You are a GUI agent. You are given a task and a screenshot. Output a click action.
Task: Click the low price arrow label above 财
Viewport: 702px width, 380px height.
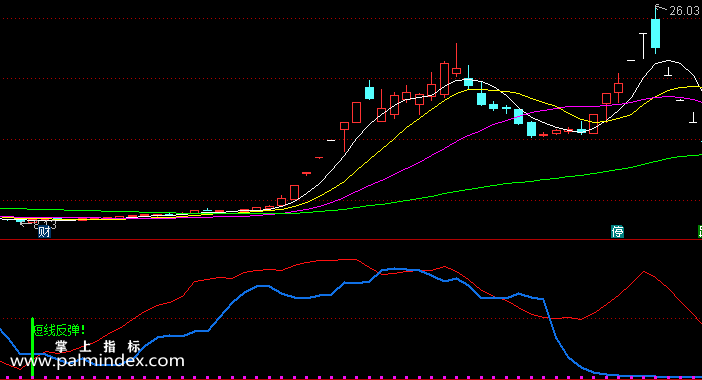[x=39, y=223]
